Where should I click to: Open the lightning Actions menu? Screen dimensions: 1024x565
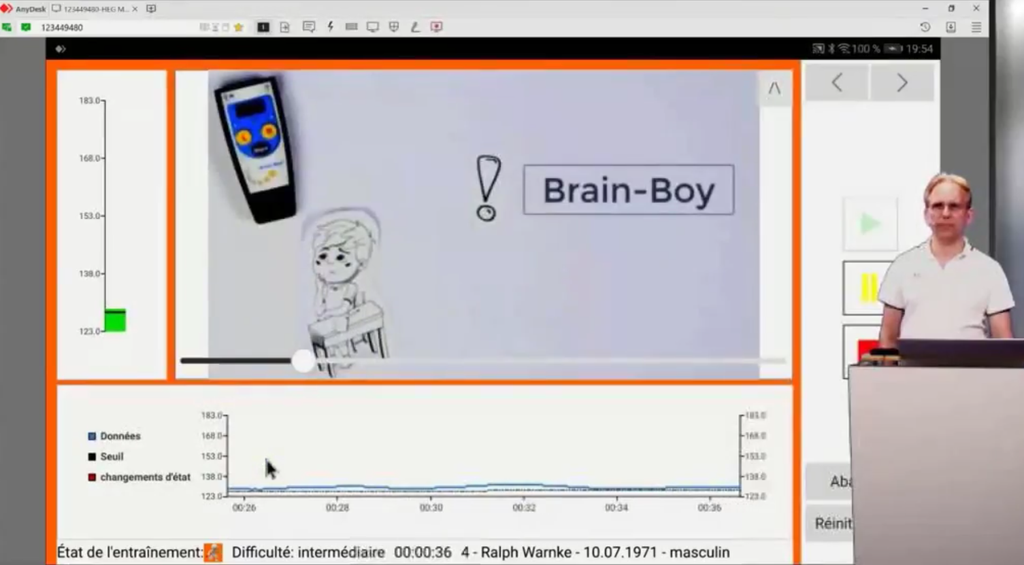click(x=330, y=27)
